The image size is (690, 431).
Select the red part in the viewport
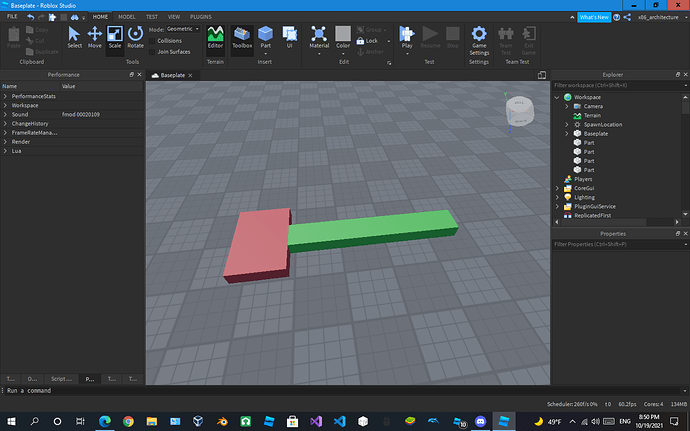pos(257,244)
